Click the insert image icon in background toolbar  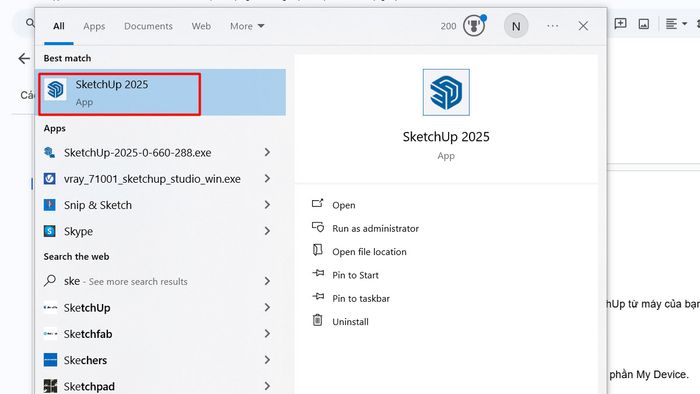click(644, 24)
